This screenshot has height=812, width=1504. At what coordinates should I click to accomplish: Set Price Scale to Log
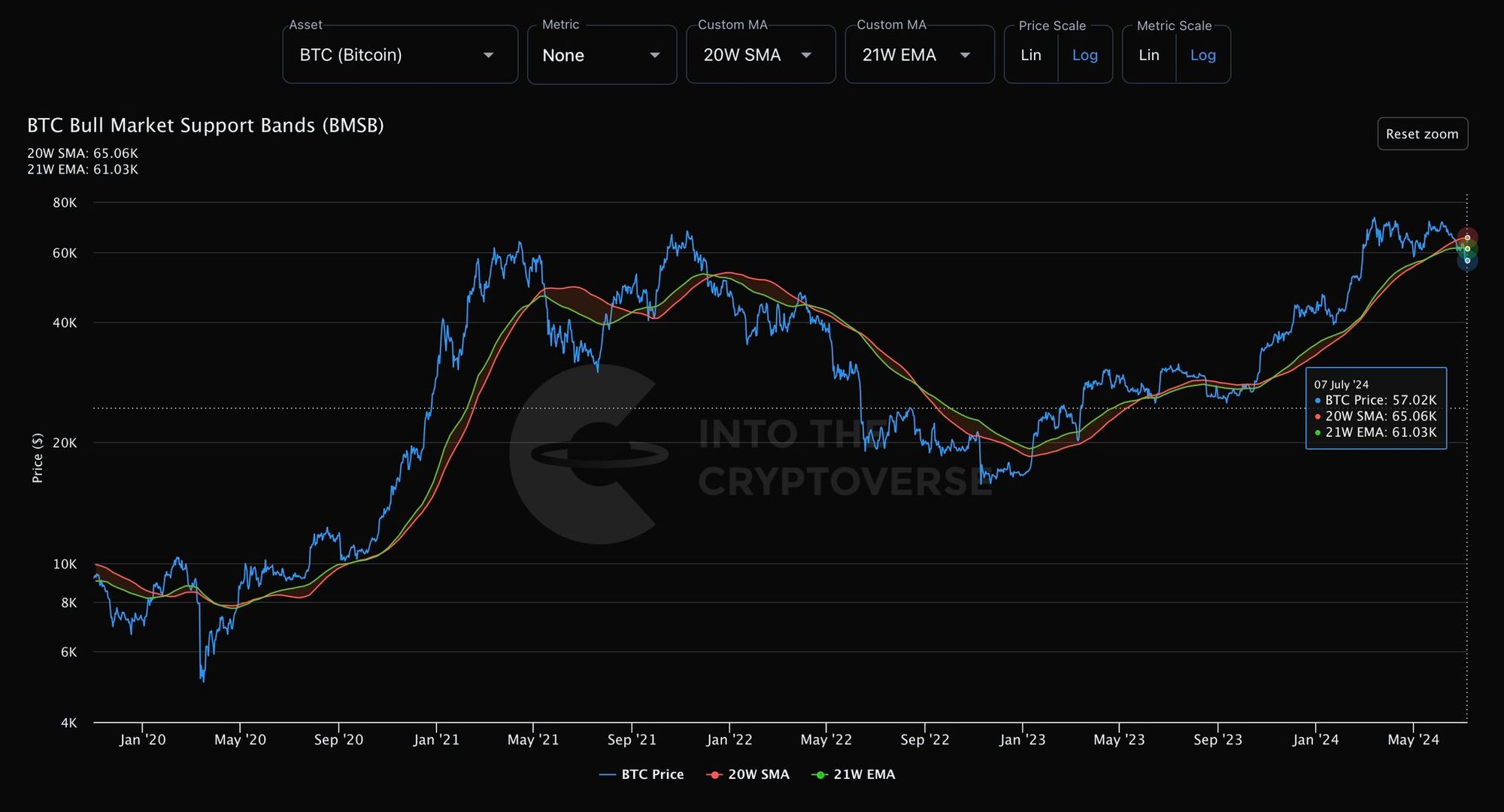coord(1085,55)
